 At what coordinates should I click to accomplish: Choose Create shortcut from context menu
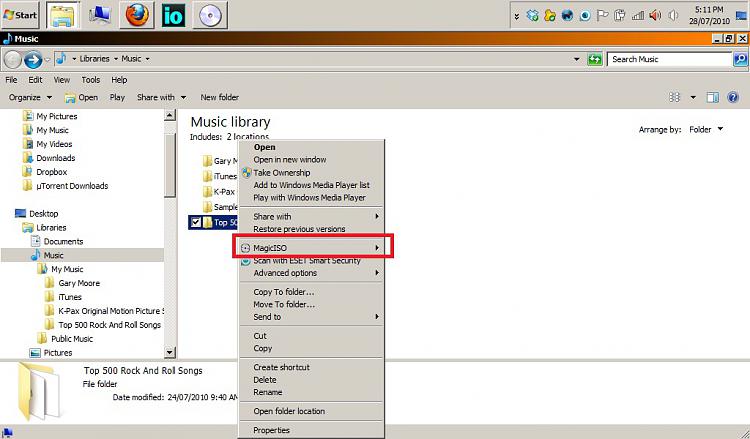click(x=281, y=367)
